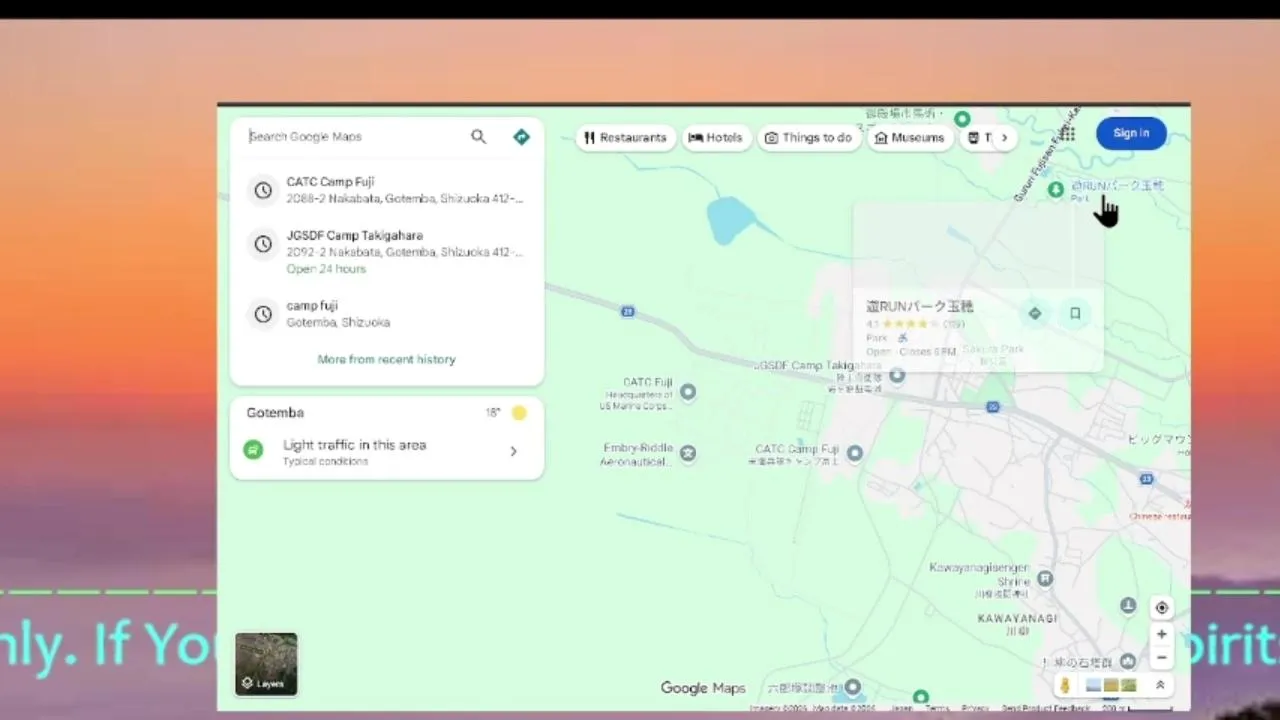Screen dimensions: 1280x720
Task: Filter map by Things to do chip
Action: (808, 138)
